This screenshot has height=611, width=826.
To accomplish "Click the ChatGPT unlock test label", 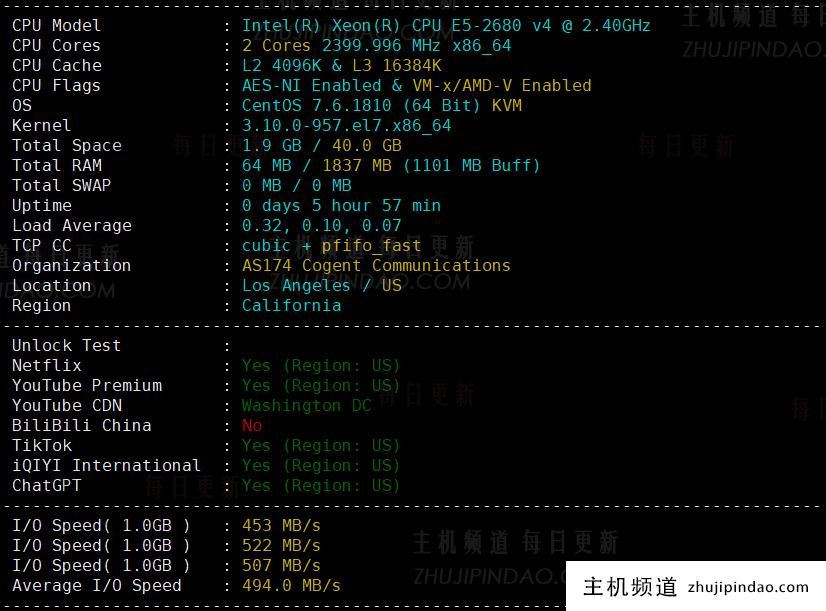I will pos(47,485).
